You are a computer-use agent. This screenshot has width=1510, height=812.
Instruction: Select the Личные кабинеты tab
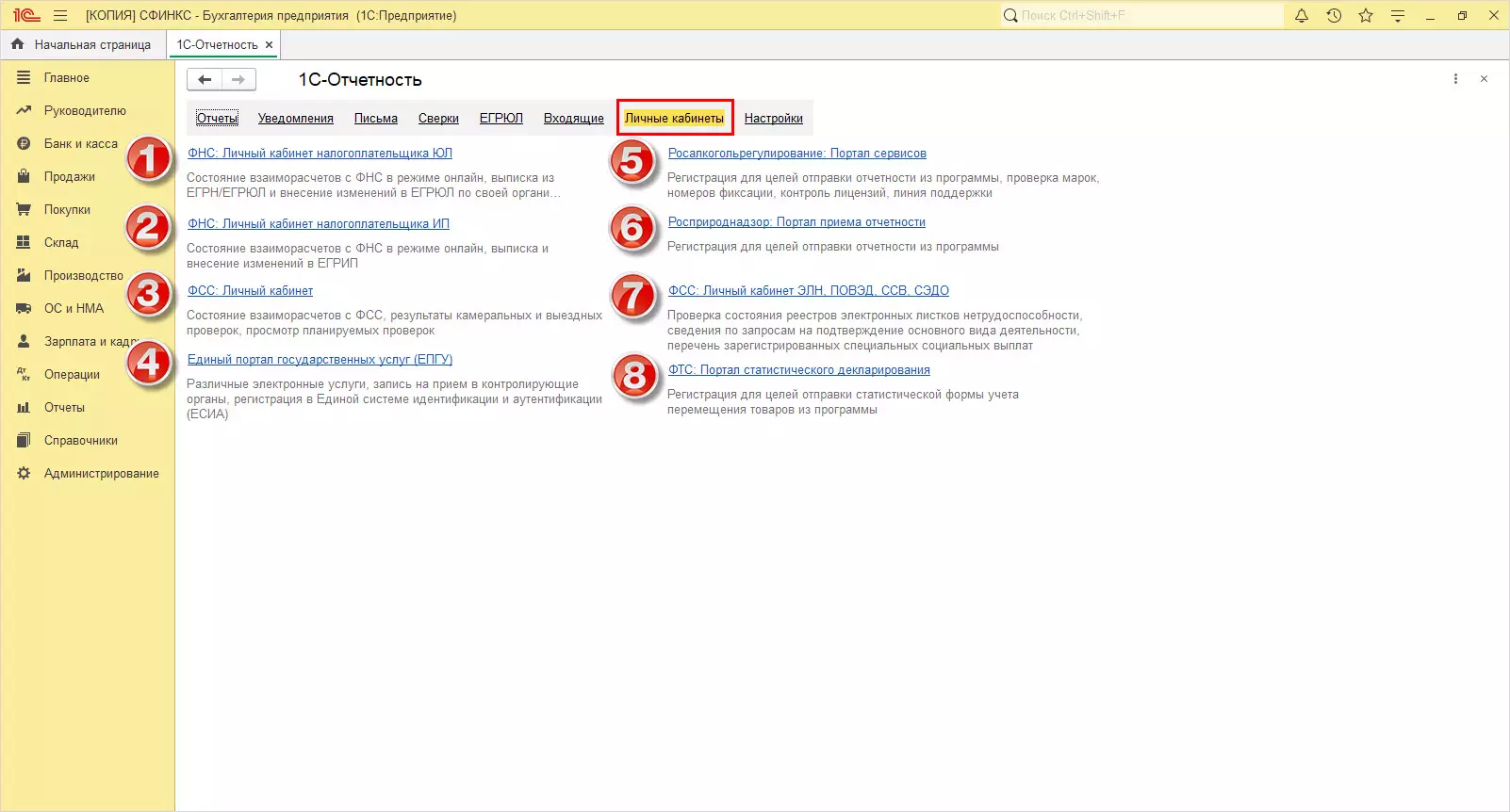pos(675,119)
